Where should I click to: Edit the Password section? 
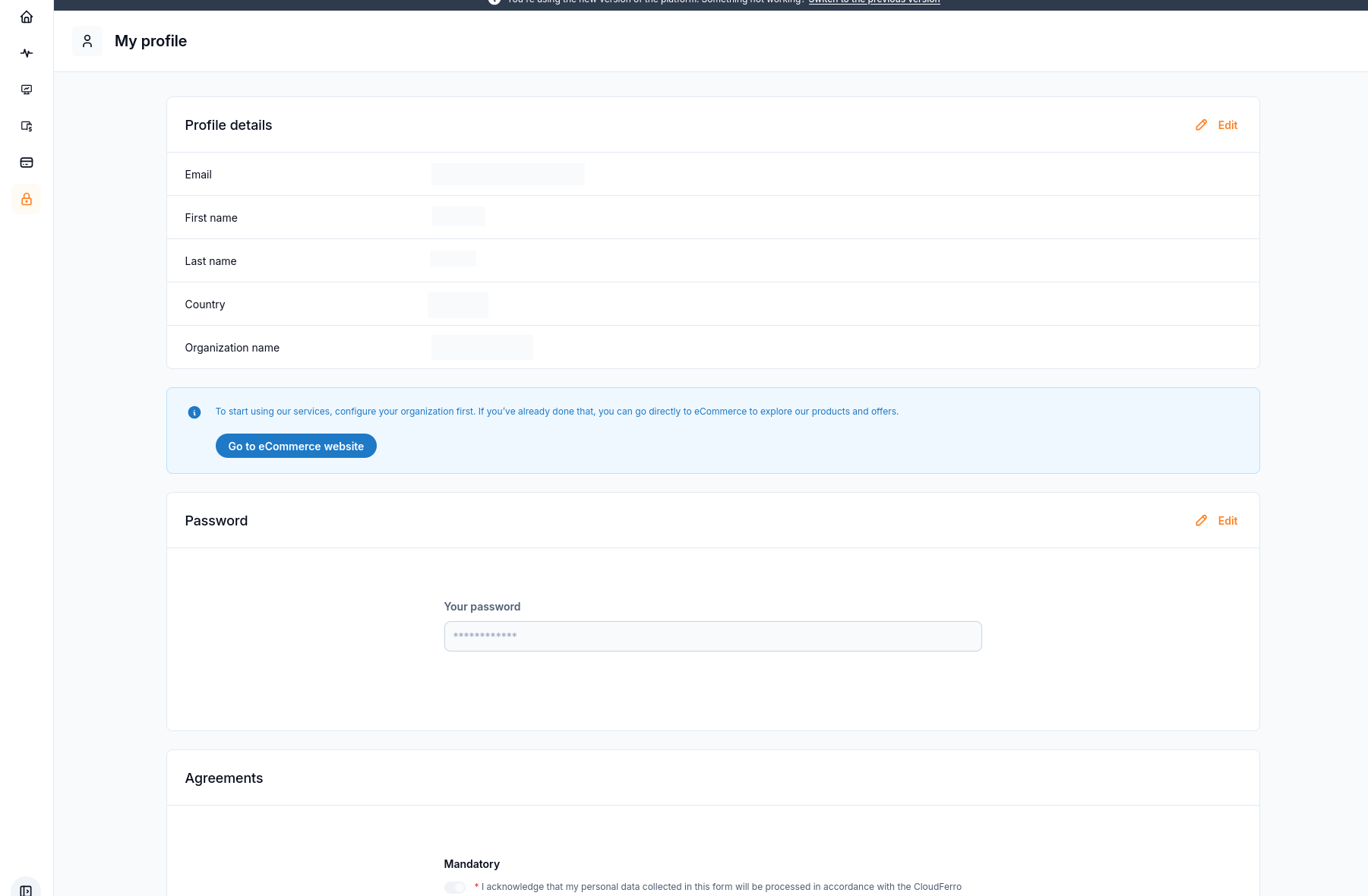tap(1216, 521)
